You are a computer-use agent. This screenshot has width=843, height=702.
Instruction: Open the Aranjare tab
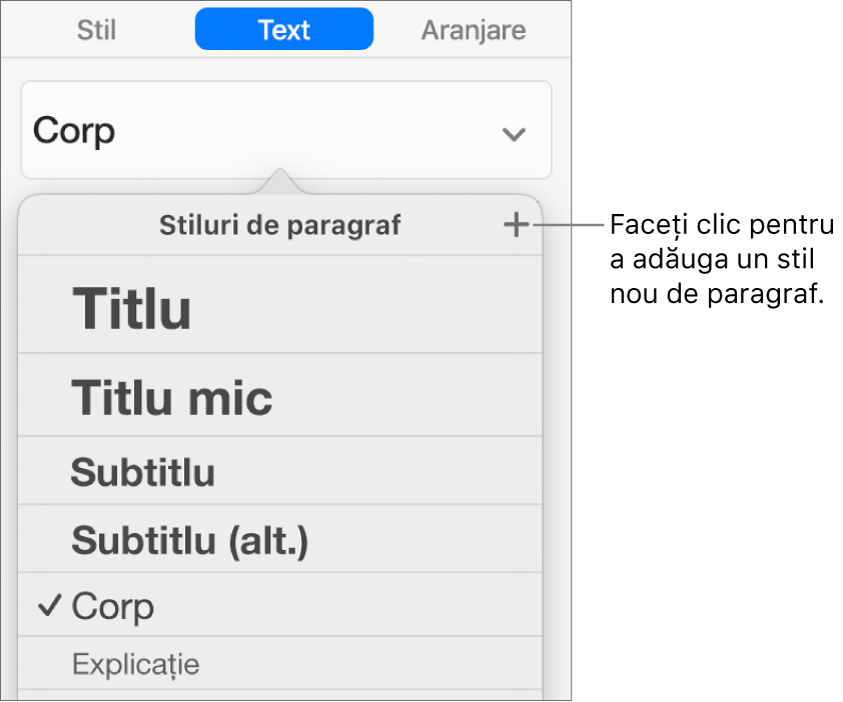(x=473, y=30)
